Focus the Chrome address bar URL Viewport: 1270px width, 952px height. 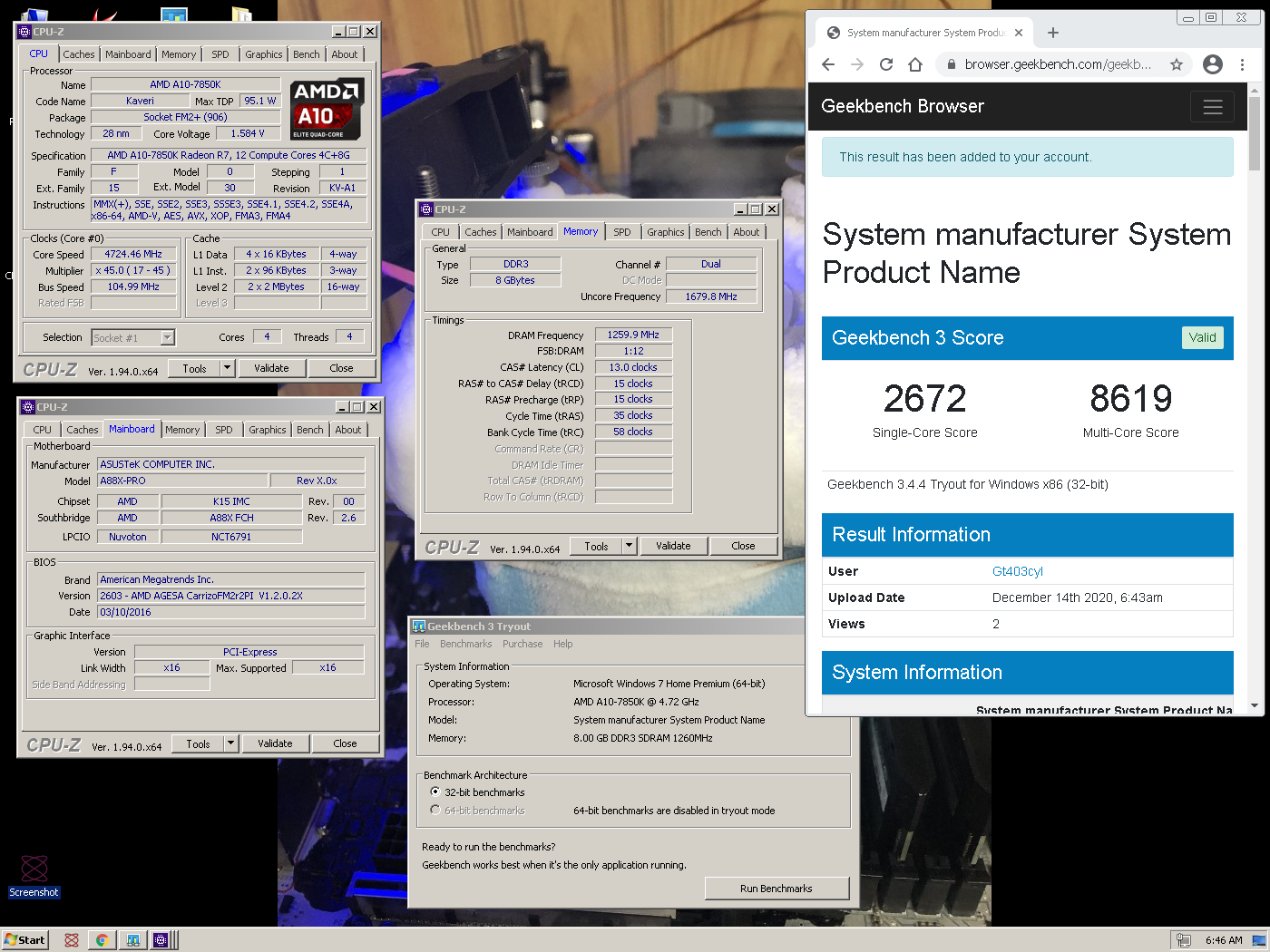coord(1058,64)
